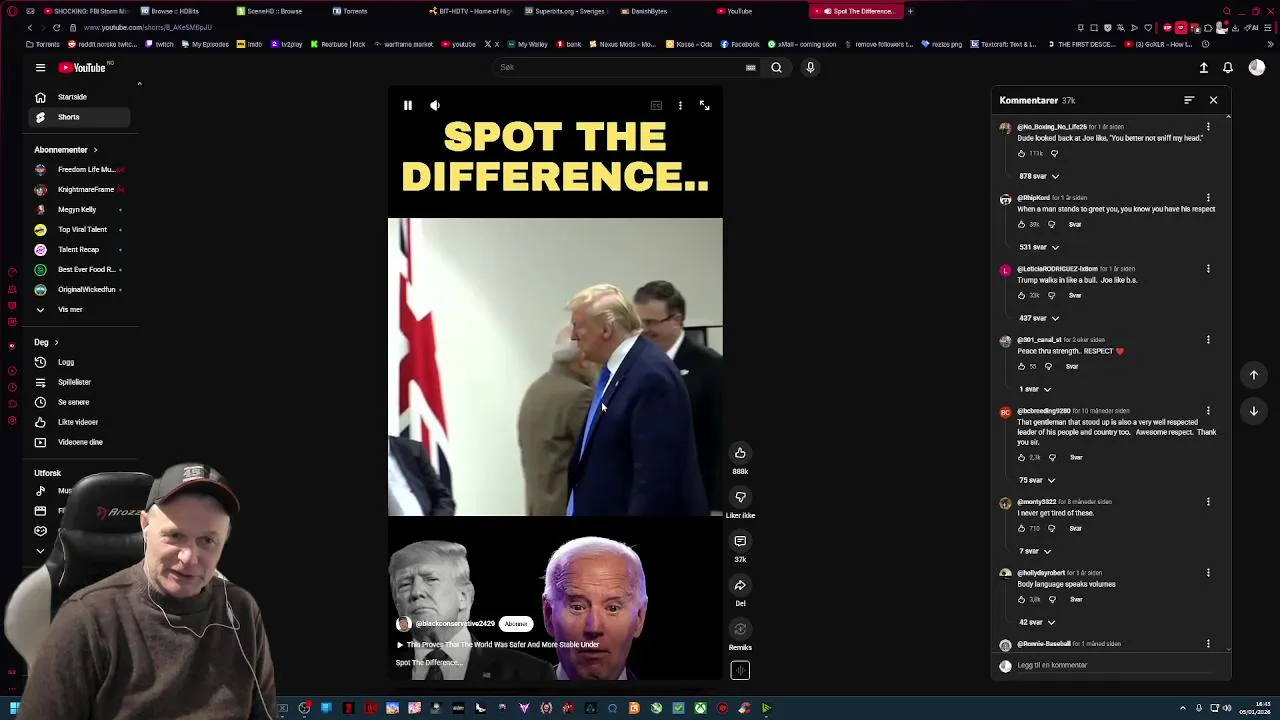Share the short with Del button
The width and height of the screenshot is (1280, 720).
(x=740, y=585)
